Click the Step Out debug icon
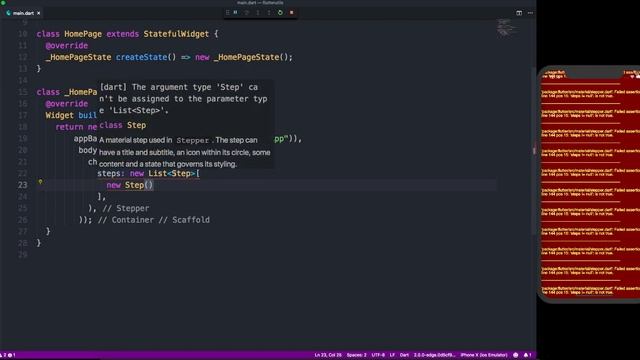 (269, 13)
